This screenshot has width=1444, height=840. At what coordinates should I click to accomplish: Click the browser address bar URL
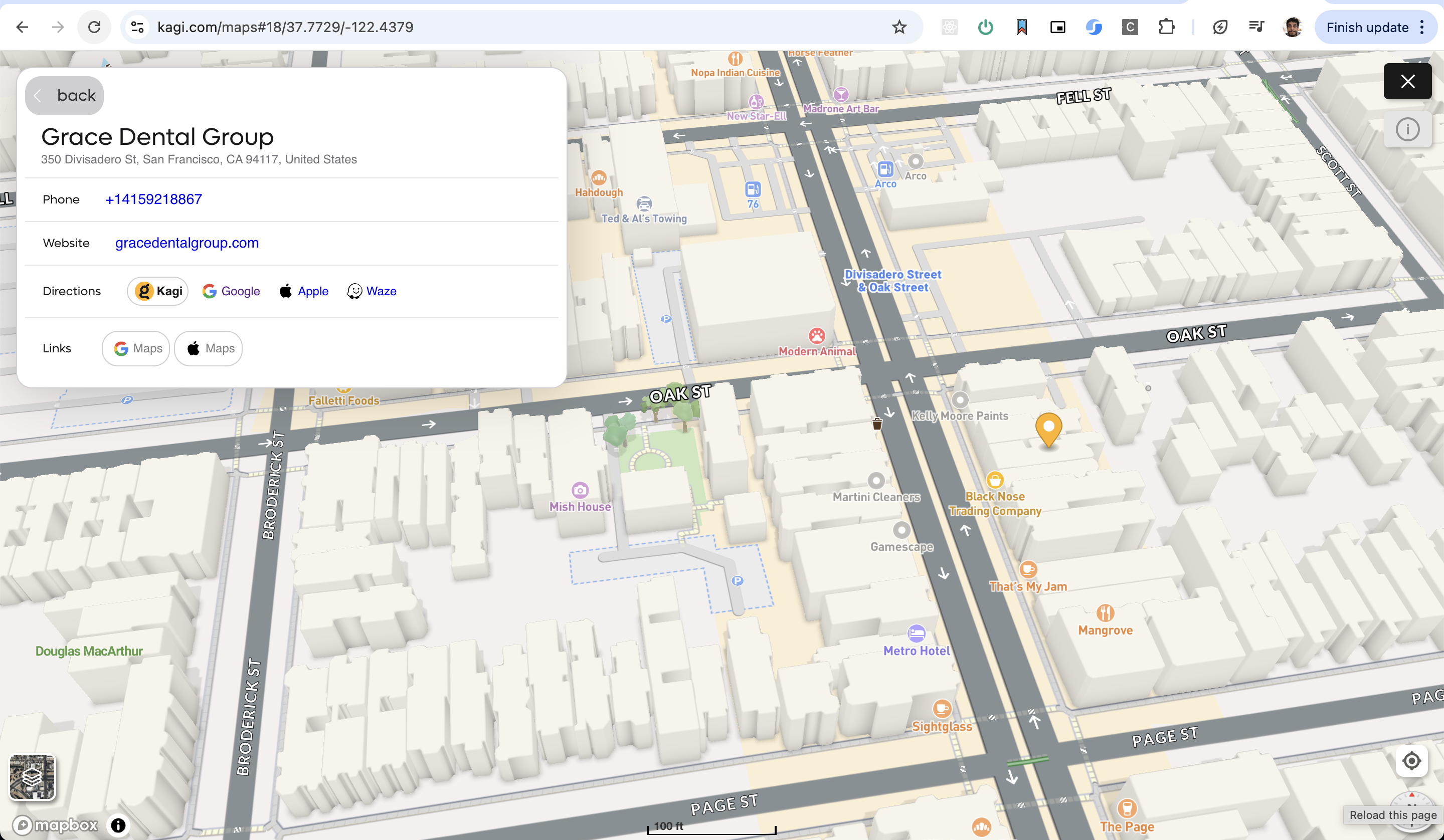pyautogui.click(x=285, y=27)
